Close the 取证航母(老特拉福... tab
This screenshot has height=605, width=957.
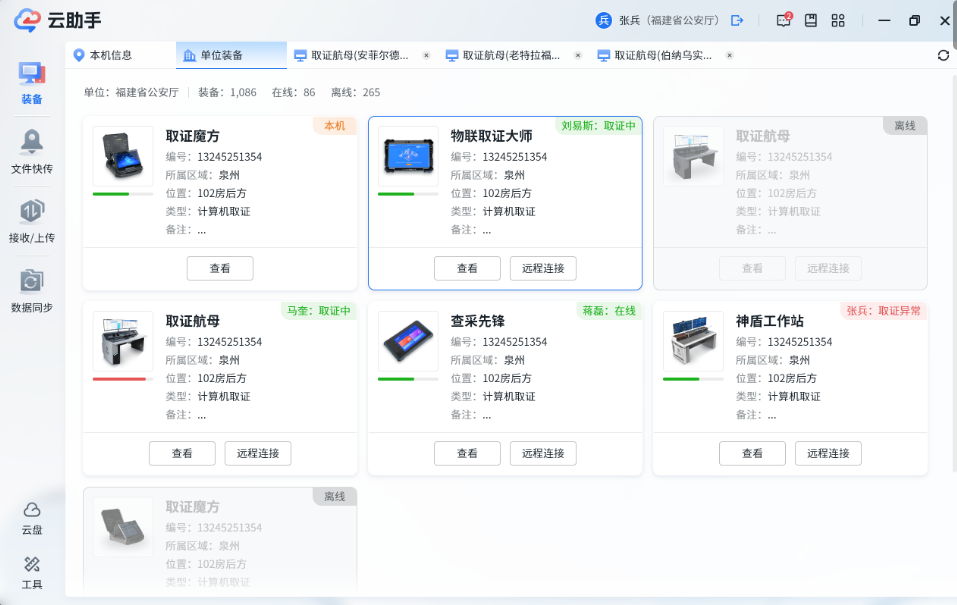pyautogui.click(x=578, y=55)
